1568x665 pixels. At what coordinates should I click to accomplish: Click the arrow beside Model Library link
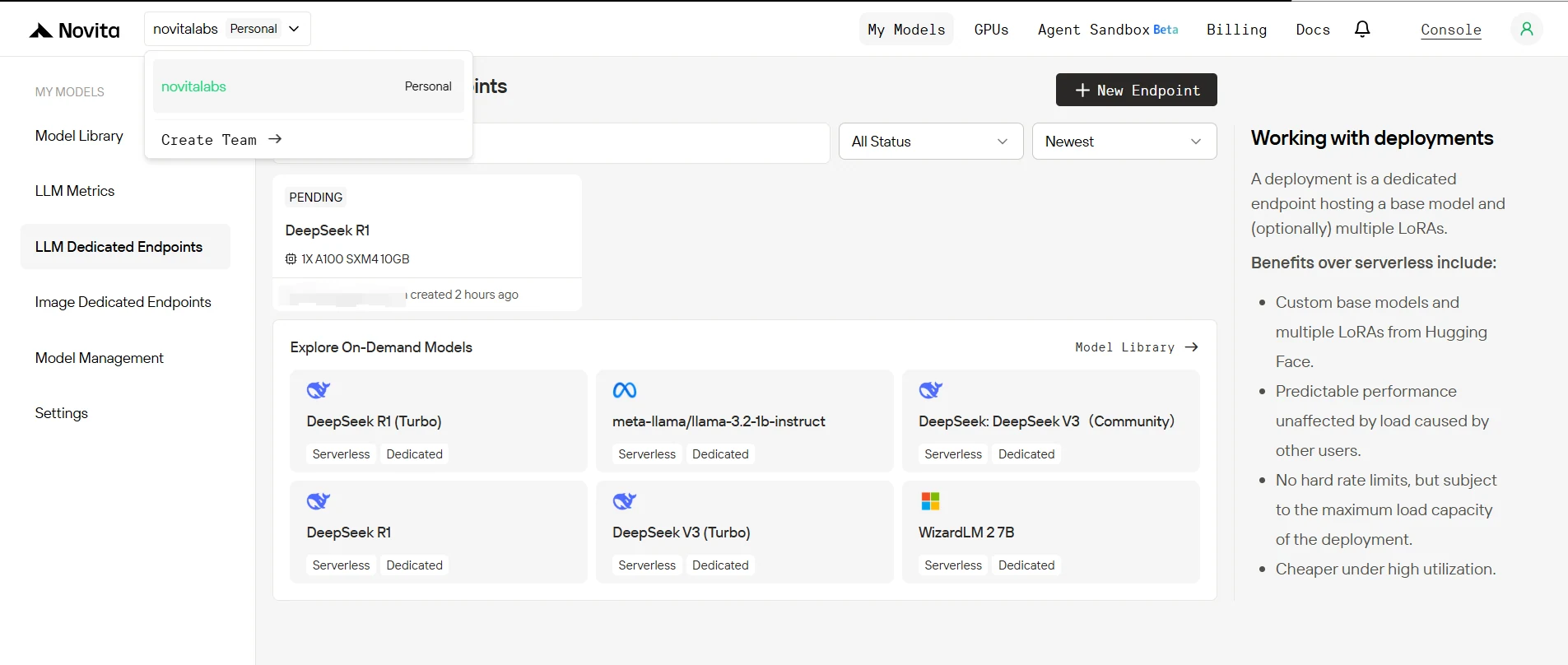click(x=1191, y=347)
